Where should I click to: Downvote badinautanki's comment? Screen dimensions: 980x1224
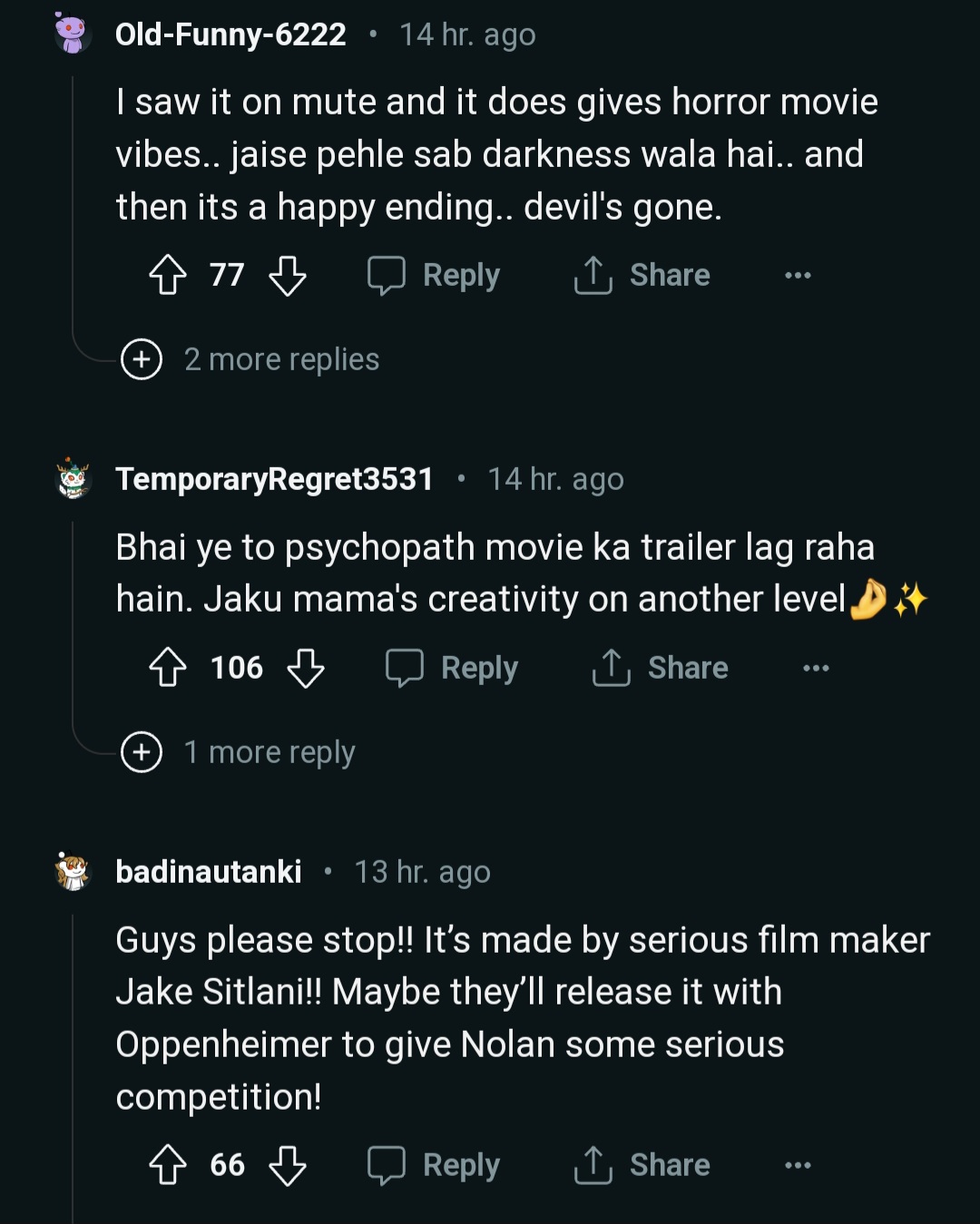tap(288, 1165)
